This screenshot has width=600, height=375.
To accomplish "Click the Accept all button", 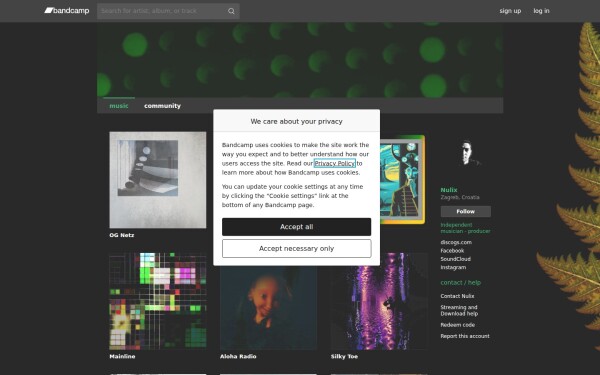I will coord(296,227).
